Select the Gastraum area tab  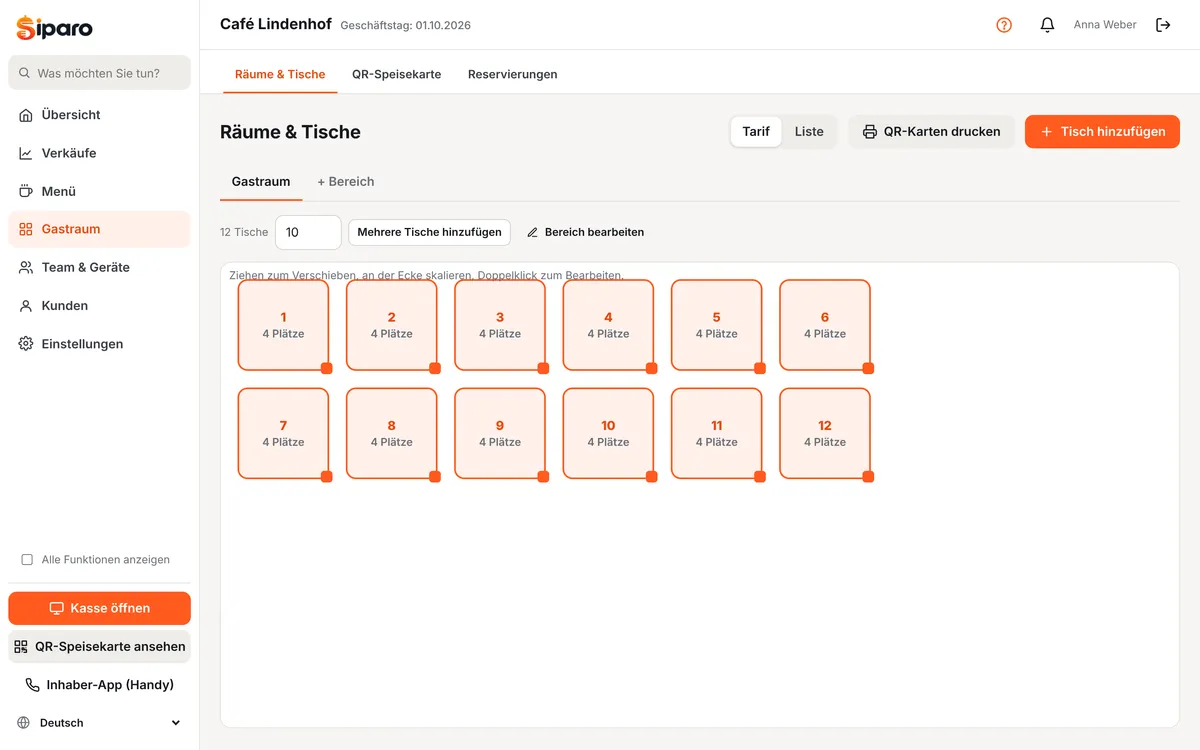click(x=261, y=182)
